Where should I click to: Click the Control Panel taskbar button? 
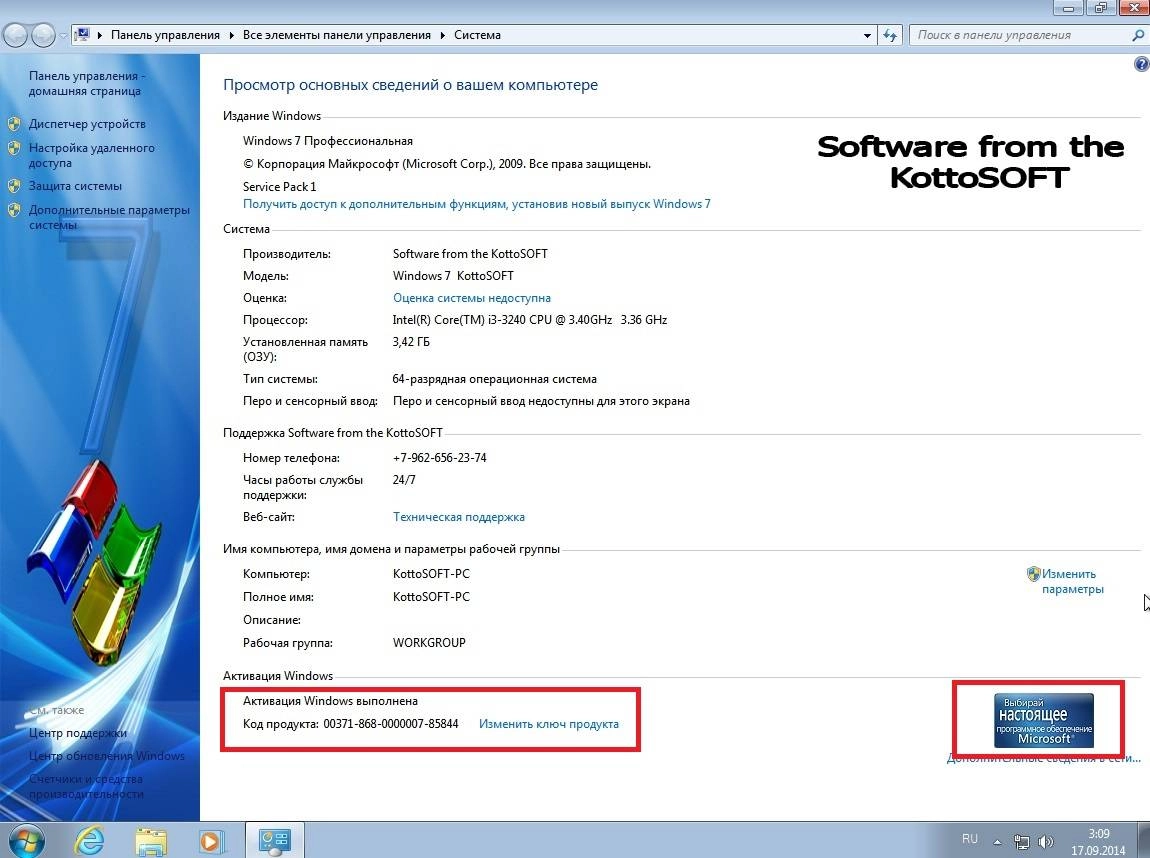(x=274, y=840)
